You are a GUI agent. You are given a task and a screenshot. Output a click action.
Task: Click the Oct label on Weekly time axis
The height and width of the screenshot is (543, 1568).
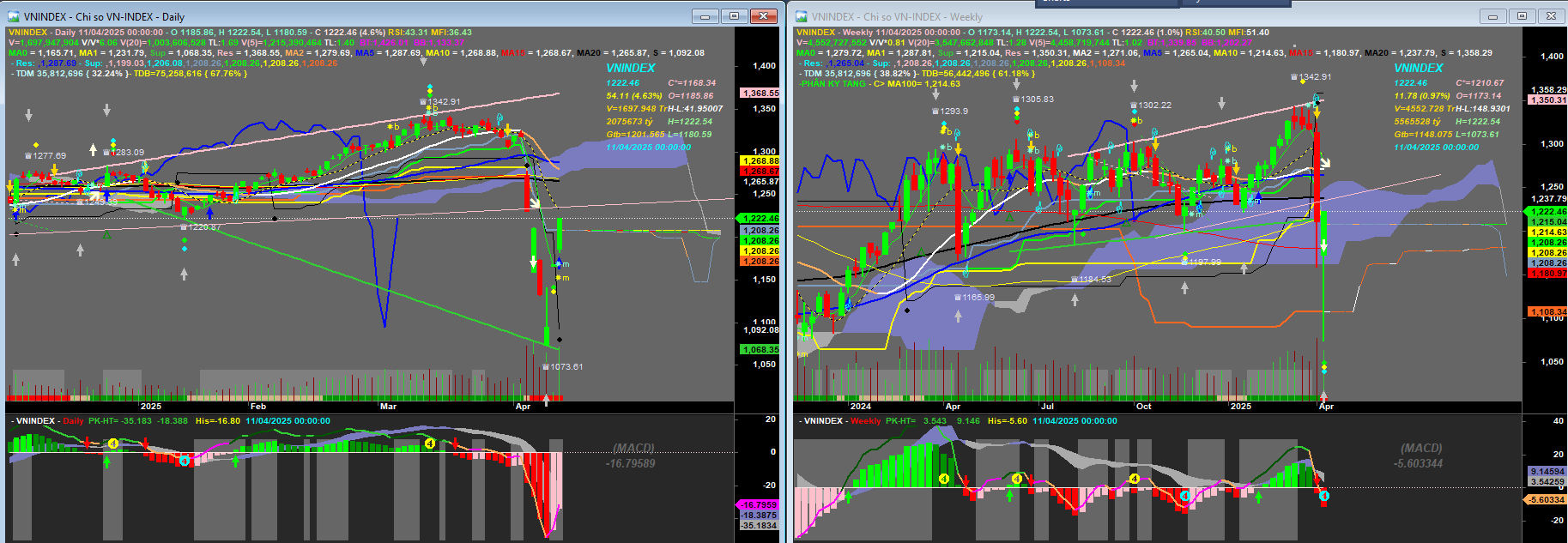pos(1144,407)
